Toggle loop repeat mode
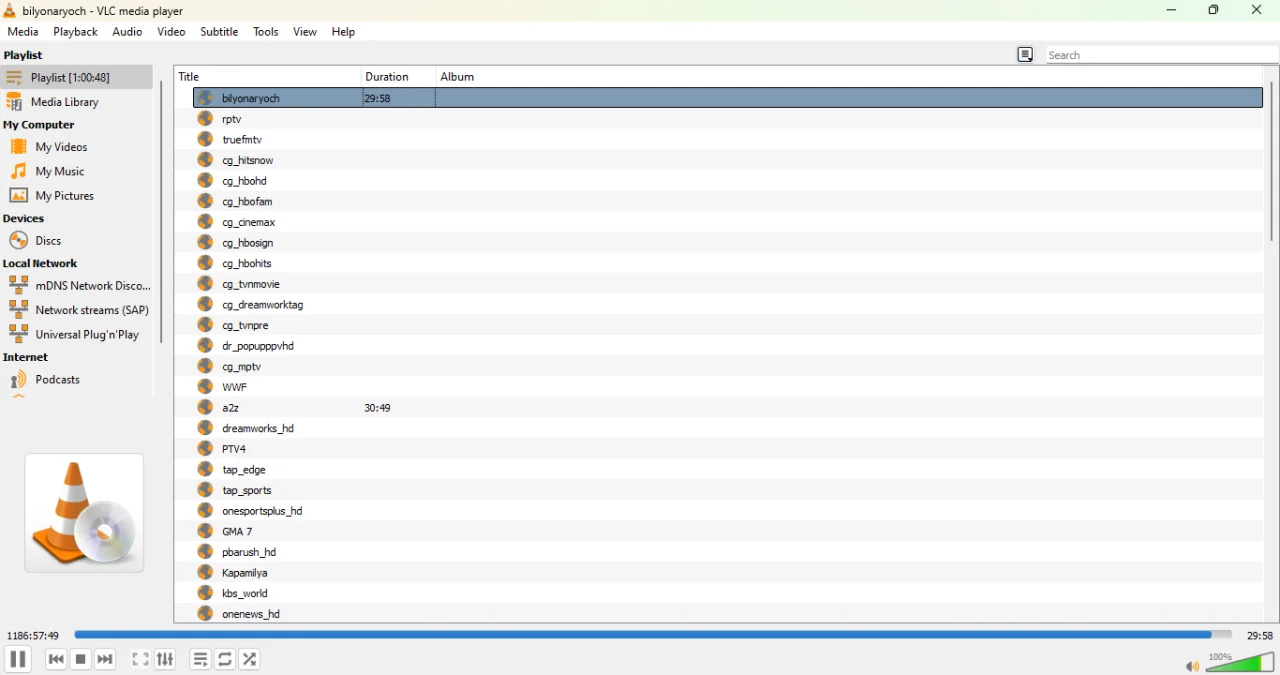 pyautogui.click(x=226, y=660)
